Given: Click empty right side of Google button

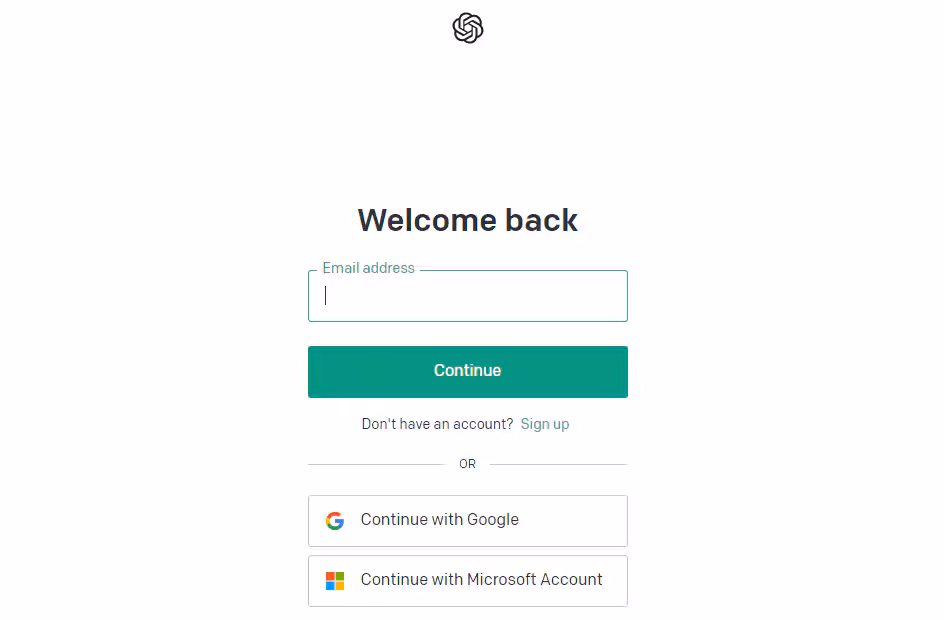Looking at the screenshot, I should point(580,521).
